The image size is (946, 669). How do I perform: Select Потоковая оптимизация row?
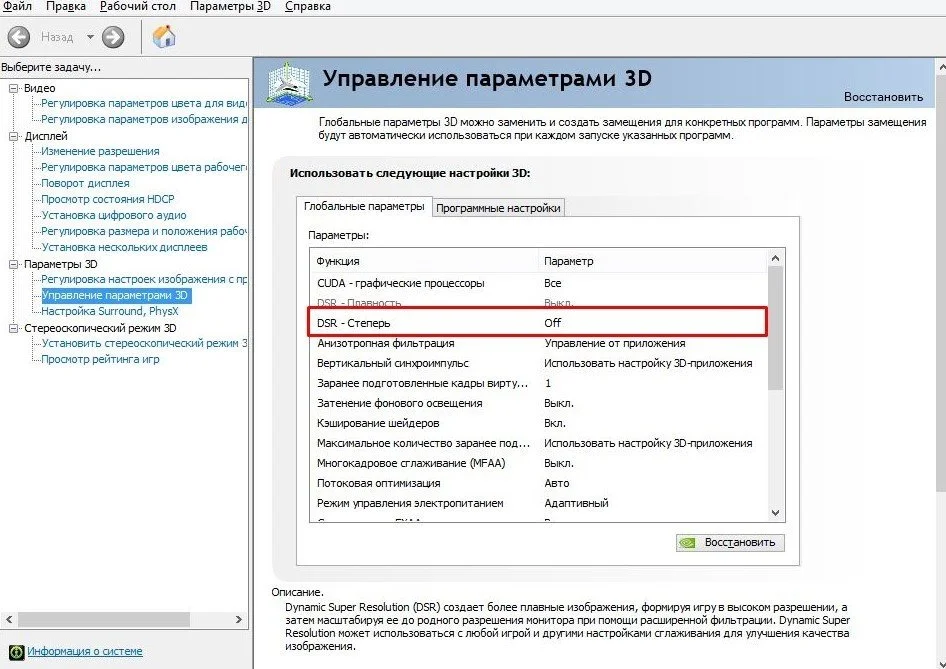tap(538, 483)
